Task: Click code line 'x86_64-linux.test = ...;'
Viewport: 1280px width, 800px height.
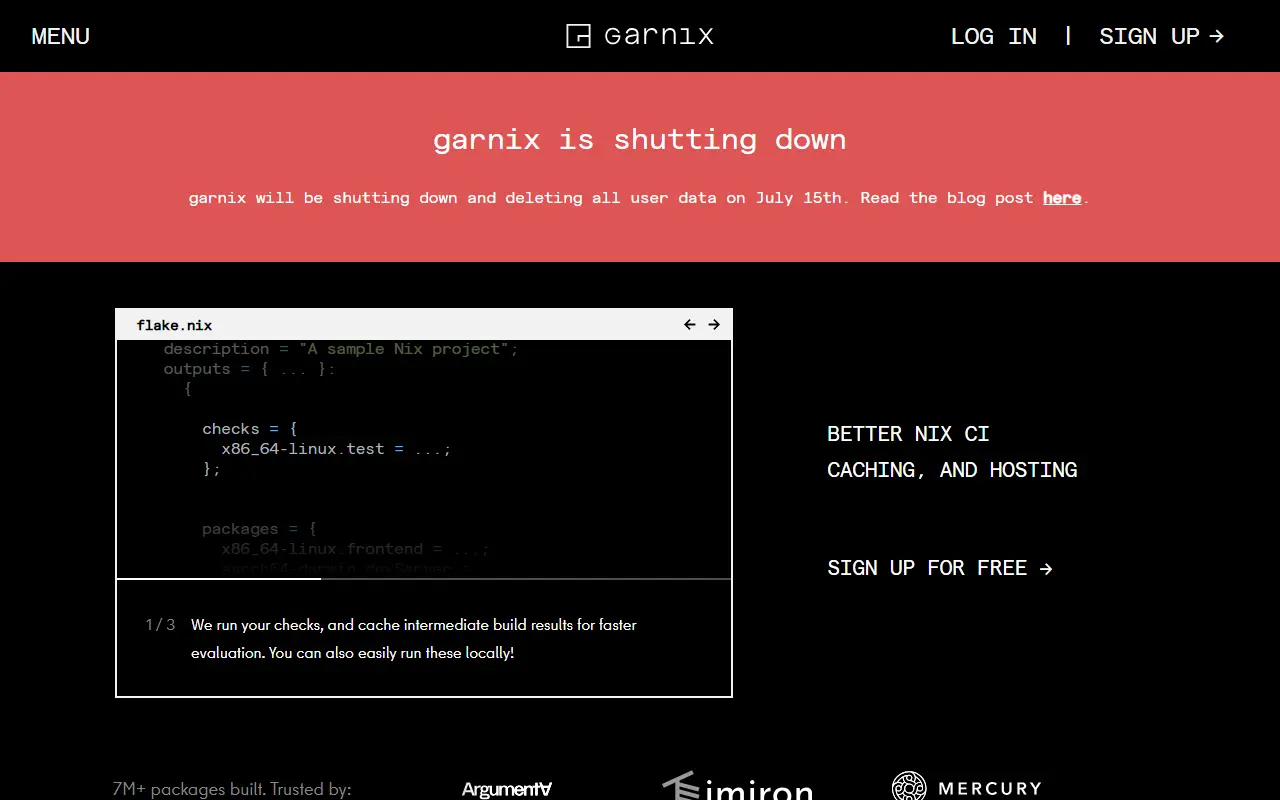Action: [336, 449]
